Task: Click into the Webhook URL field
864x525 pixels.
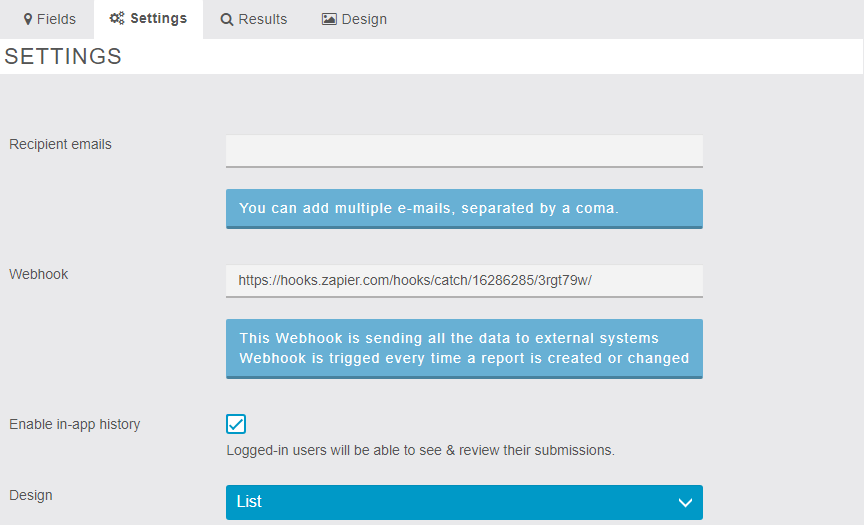Action: click(x=464, y=281)
